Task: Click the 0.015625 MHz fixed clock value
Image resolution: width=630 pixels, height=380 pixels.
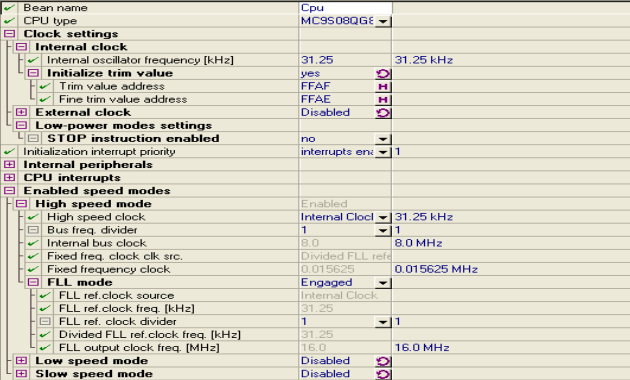Action: tap(436, 269)
